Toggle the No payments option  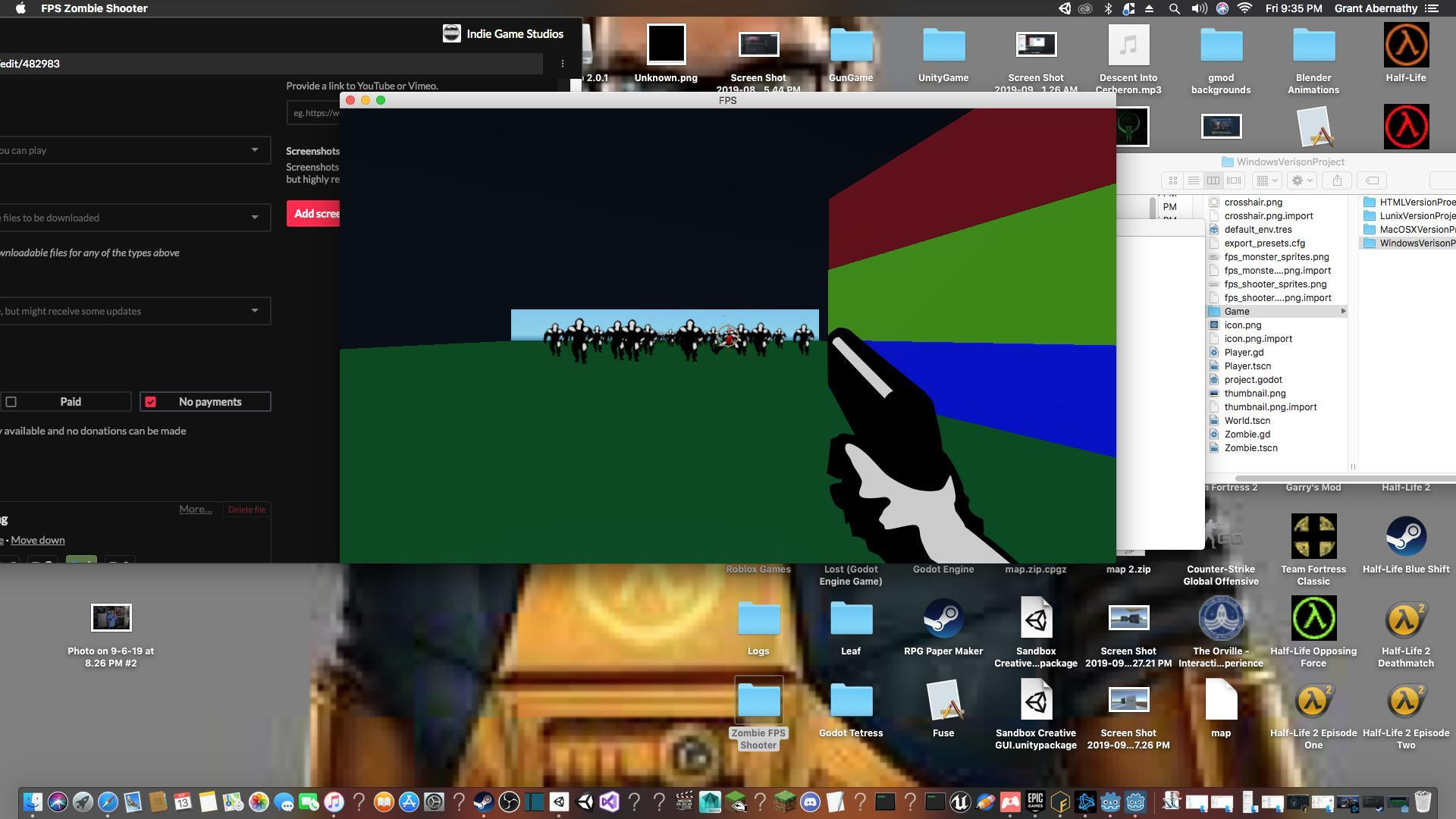click(206, 402)
